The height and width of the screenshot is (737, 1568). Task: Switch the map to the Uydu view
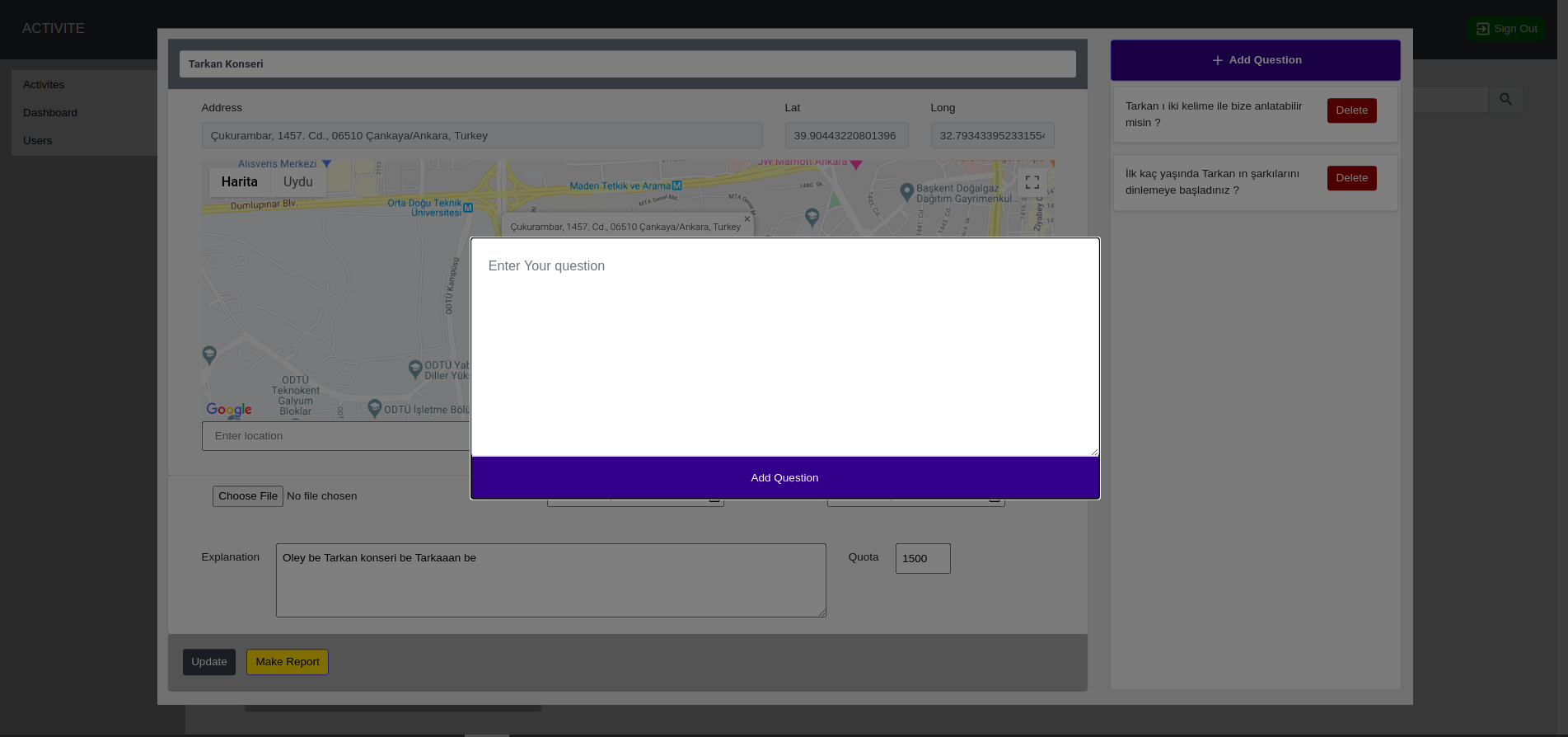point(298,182)
